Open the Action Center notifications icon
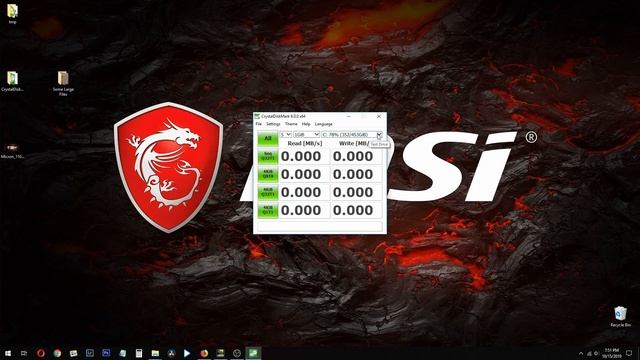Viewport: 640px width, 360px height. point(629,353)
